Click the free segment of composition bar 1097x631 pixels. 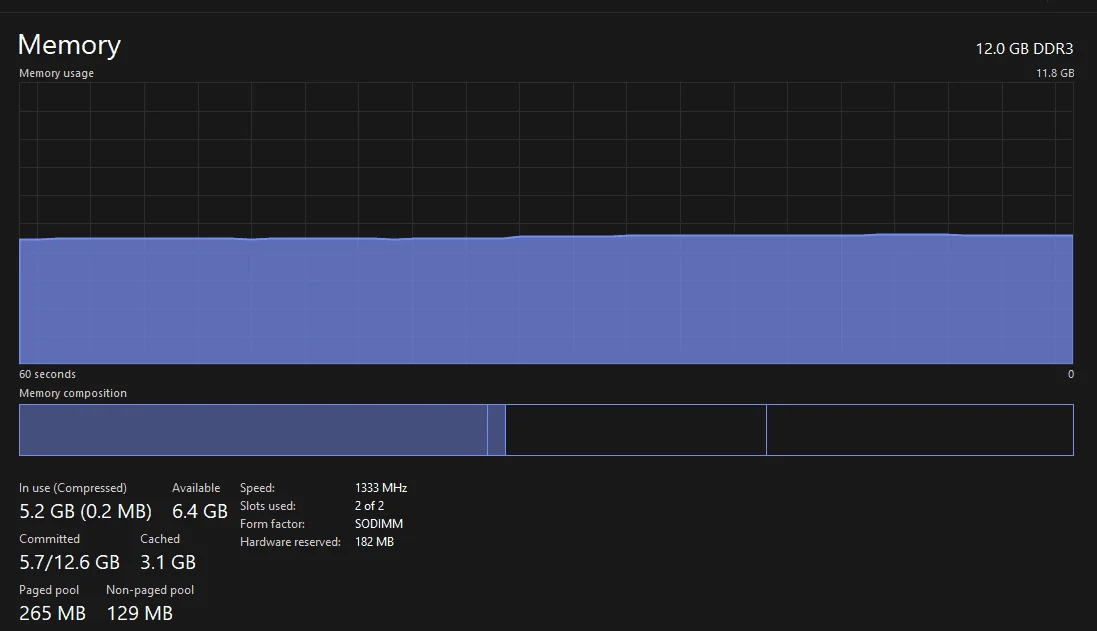[920, 430]
